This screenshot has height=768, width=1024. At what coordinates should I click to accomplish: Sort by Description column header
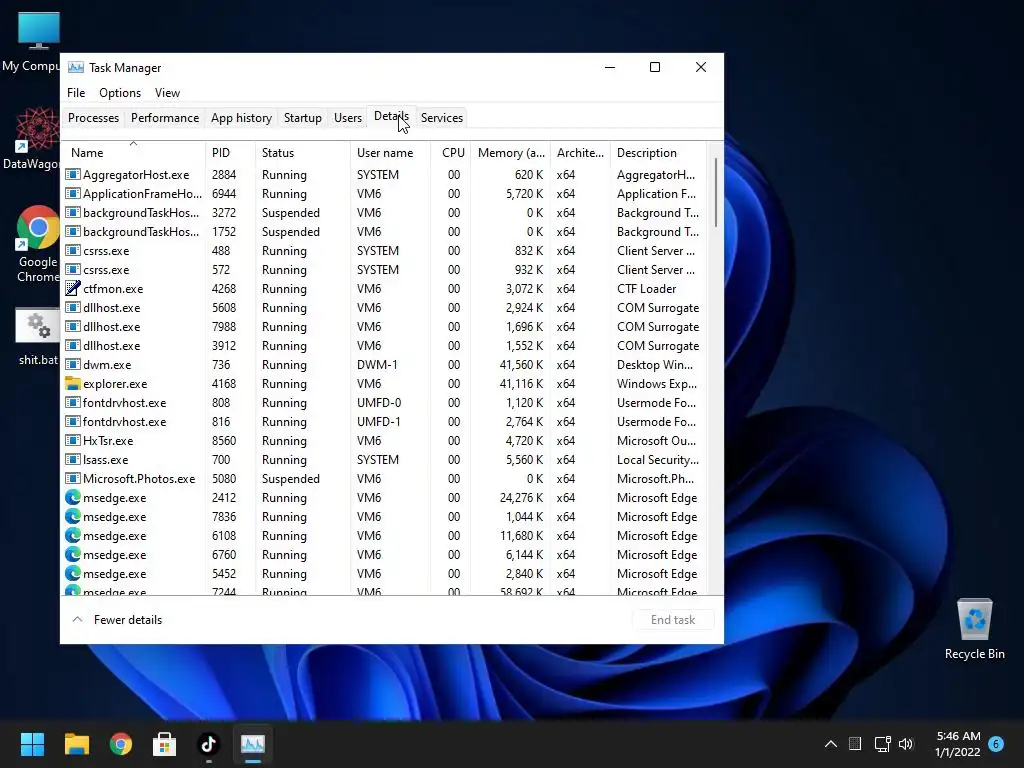click(x=658, y=152)
